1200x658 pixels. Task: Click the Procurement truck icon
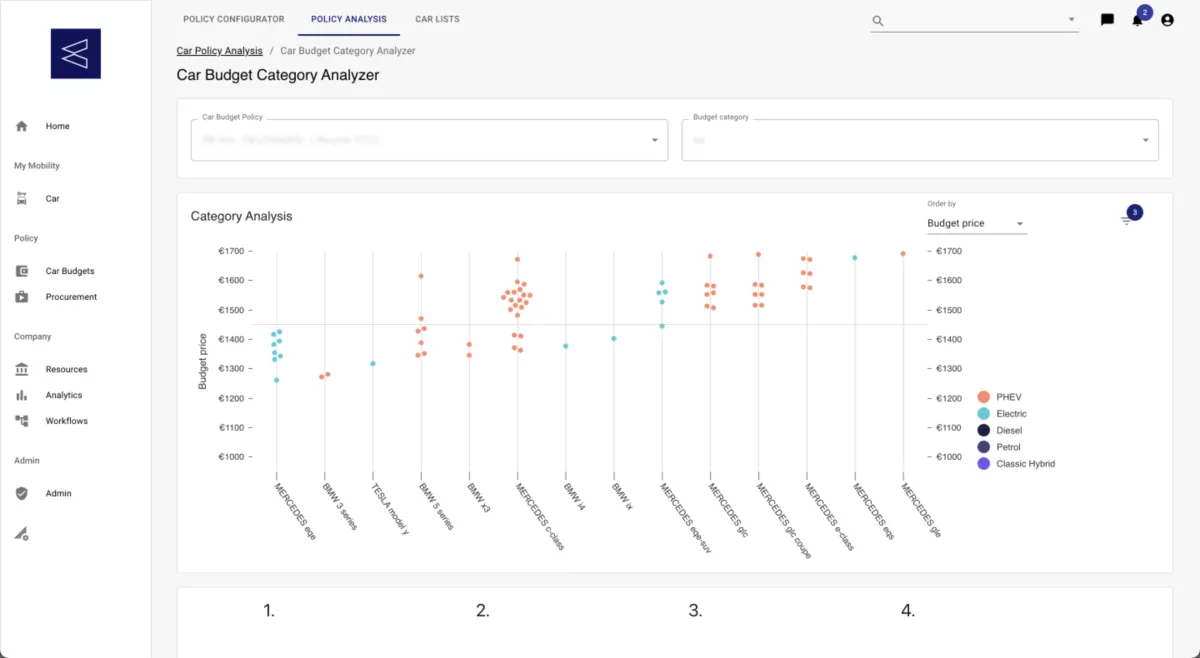(x=22, y=297)
